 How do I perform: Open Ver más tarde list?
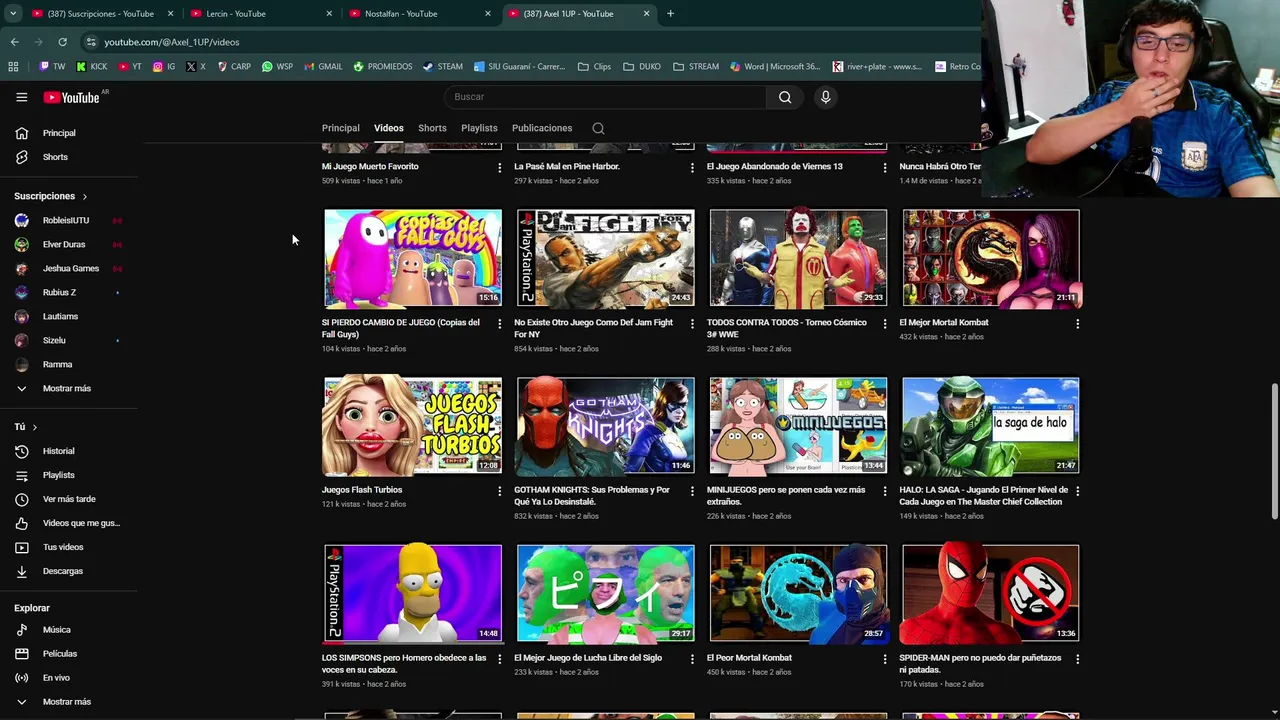(69, 499)
